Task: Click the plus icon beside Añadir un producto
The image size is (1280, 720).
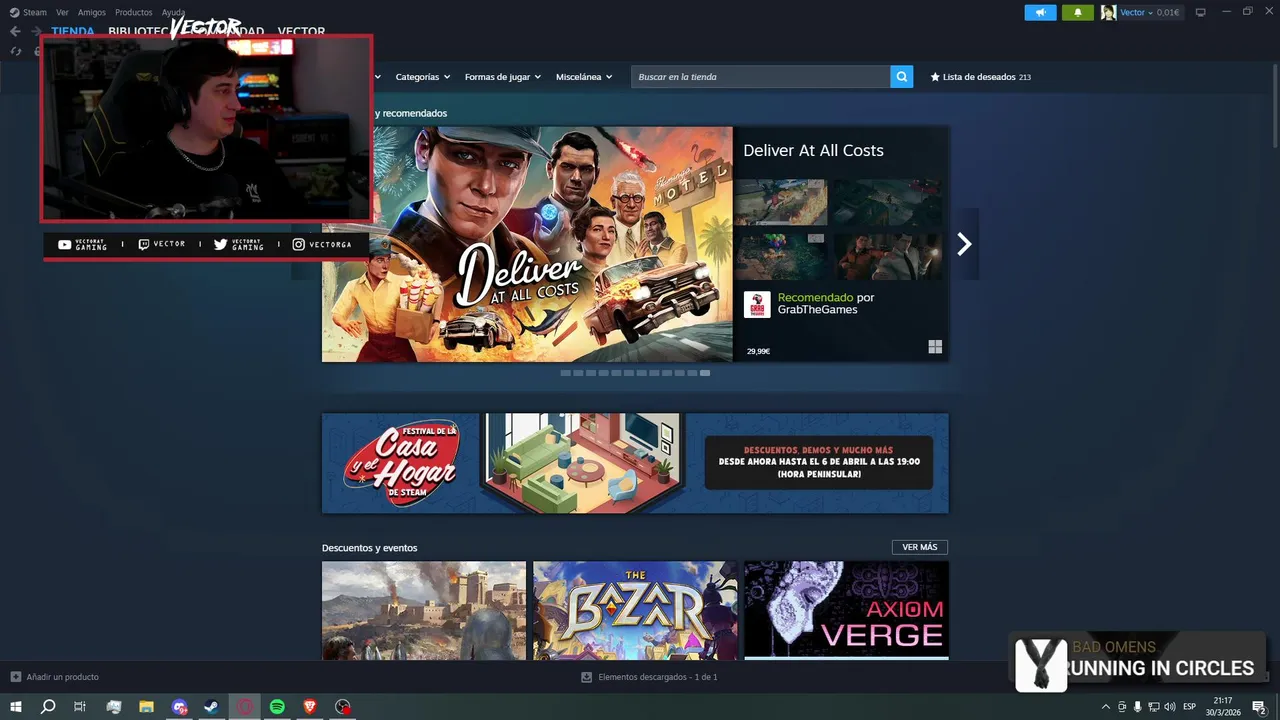Action: (15, 677)
